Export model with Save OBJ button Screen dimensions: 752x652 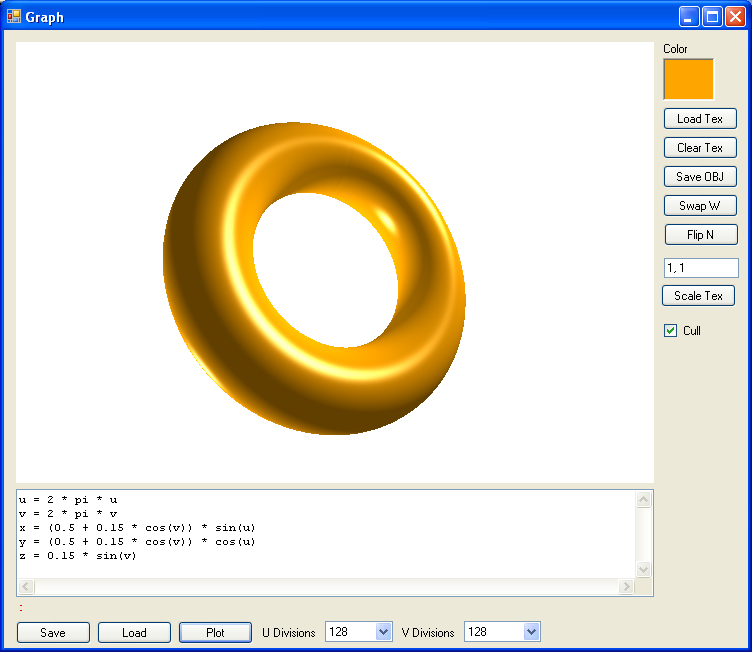point(700,177)
